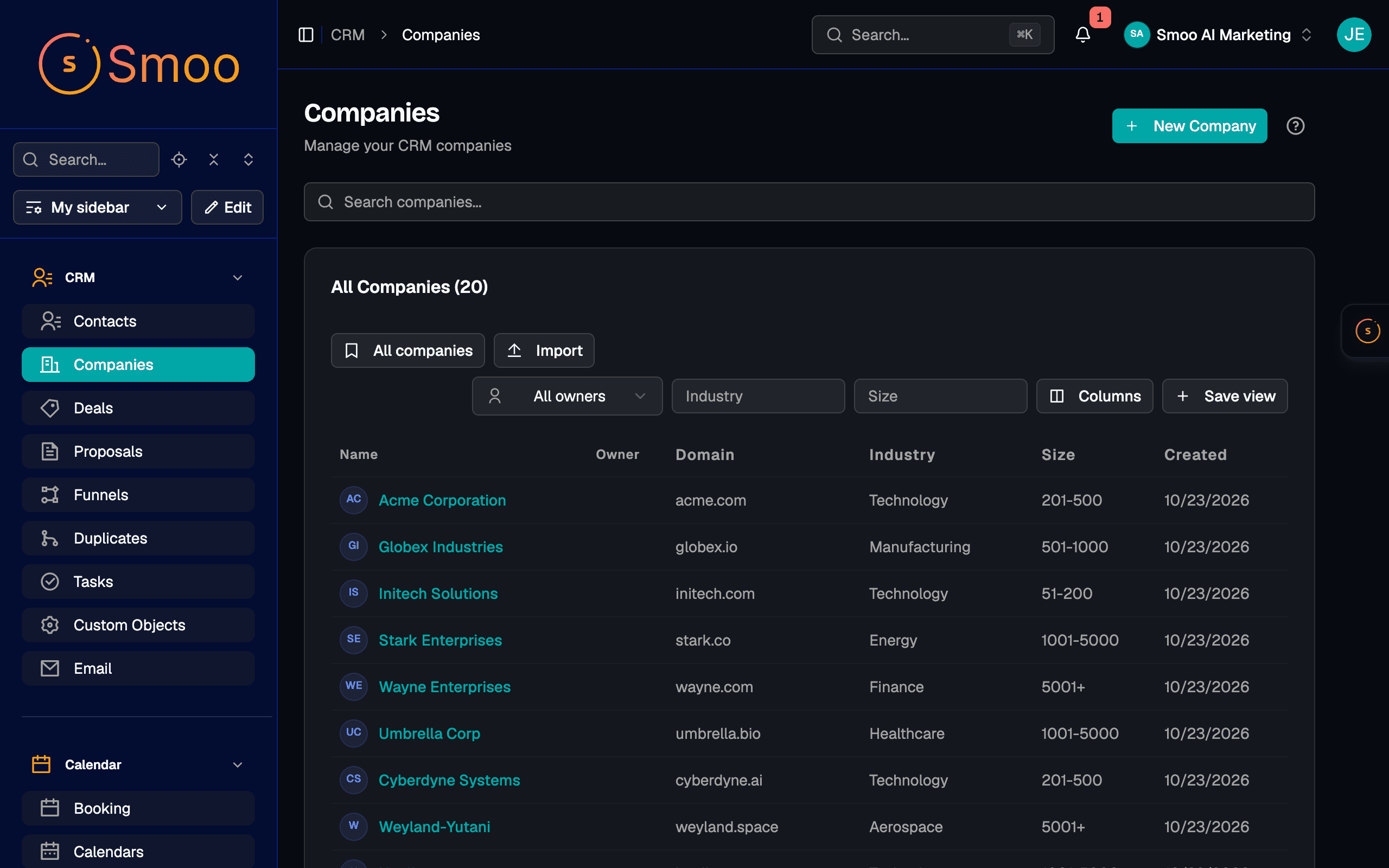The width and height of the screenshot is (1389, 868).
Task: Click the sidebar Edit button
Action: click(x=227, y=207)
